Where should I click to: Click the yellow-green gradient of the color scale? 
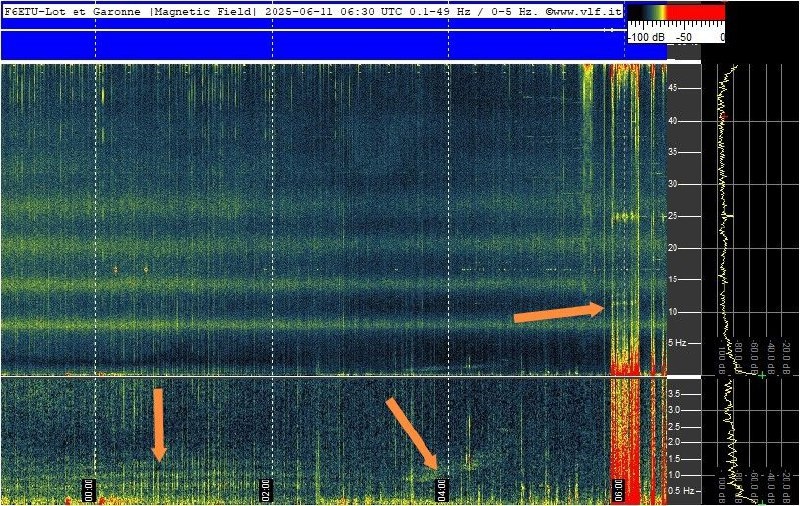(x=659, y=12)
